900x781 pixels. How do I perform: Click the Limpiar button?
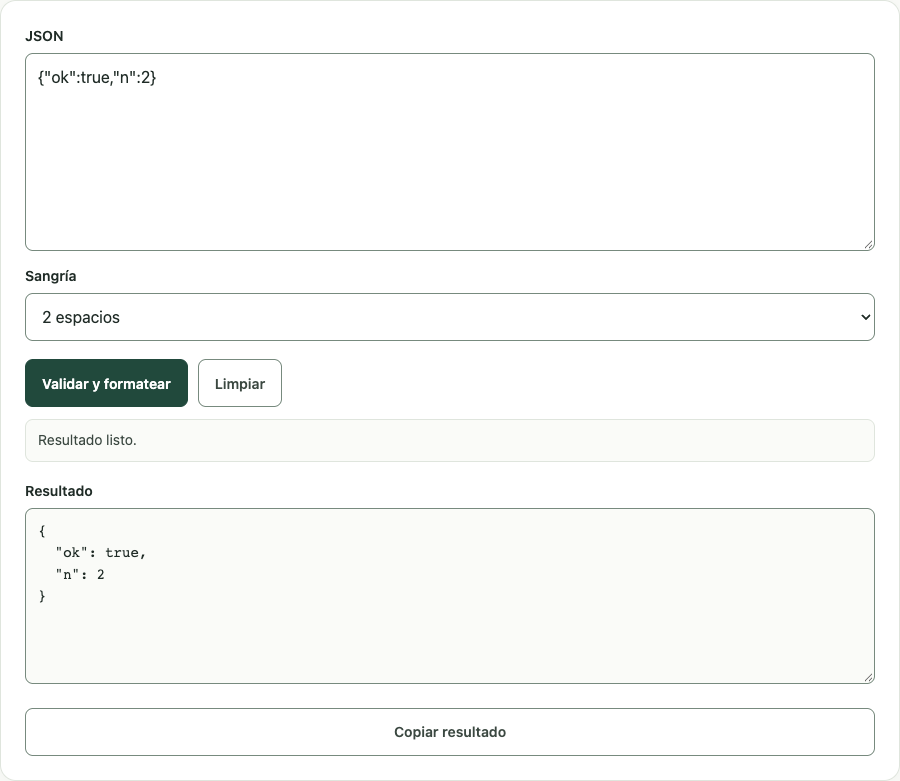point(240,383)
